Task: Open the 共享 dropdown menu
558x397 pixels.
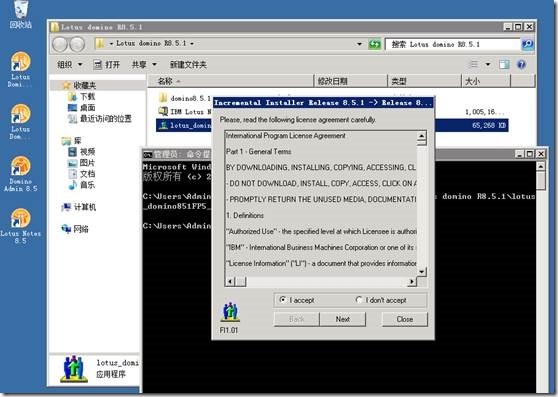Action: (x=144, y=64)
